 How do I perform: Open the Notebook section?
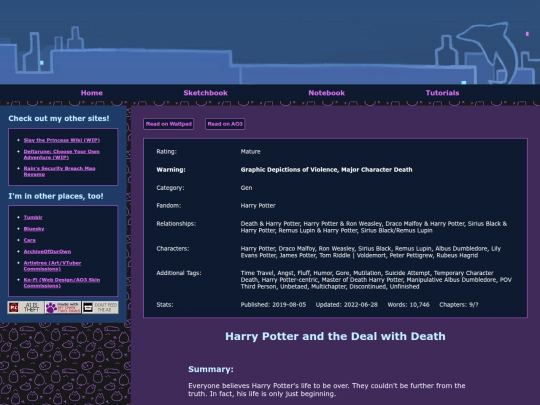point(326,93)
